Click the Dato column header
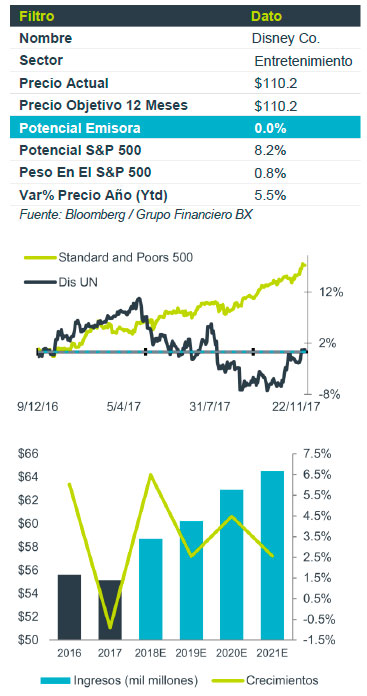 [267, 16]
